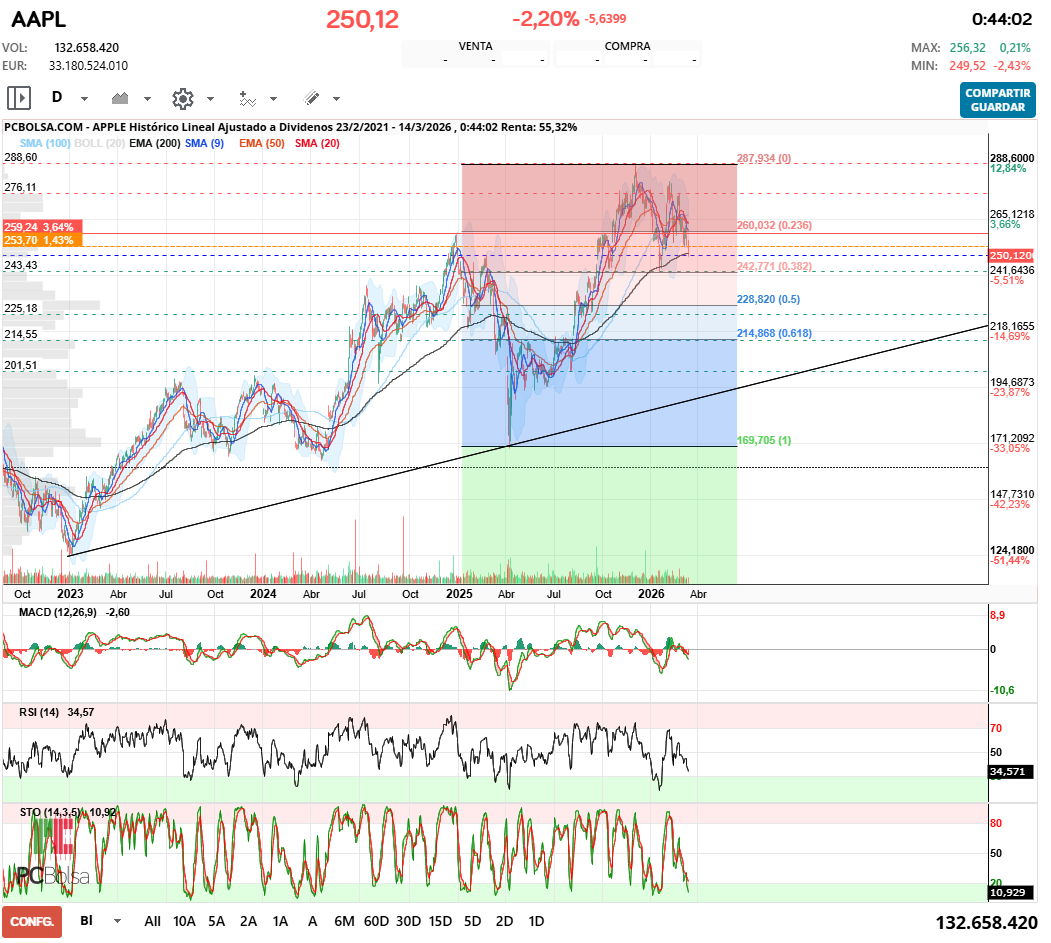Select the 6M timeframe tab

click(344, 921)
